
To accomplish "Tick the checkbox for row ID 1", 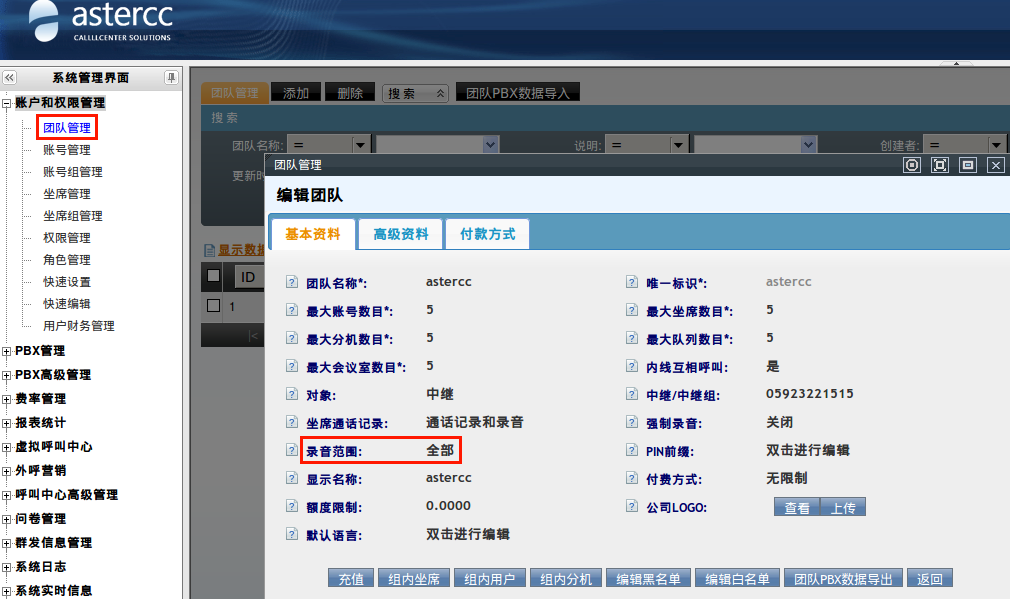I will point(213,306).
